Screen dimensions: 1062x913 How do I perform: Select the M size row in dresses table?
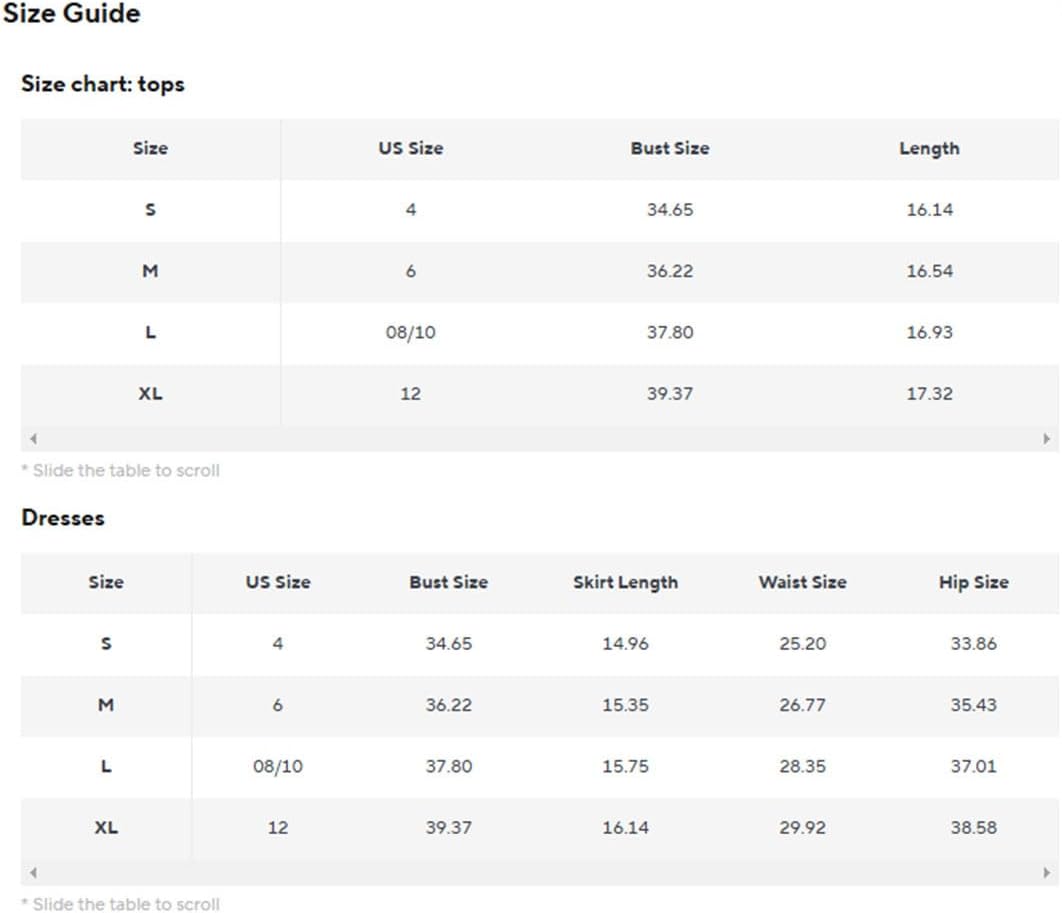click(x=540, y=705)
